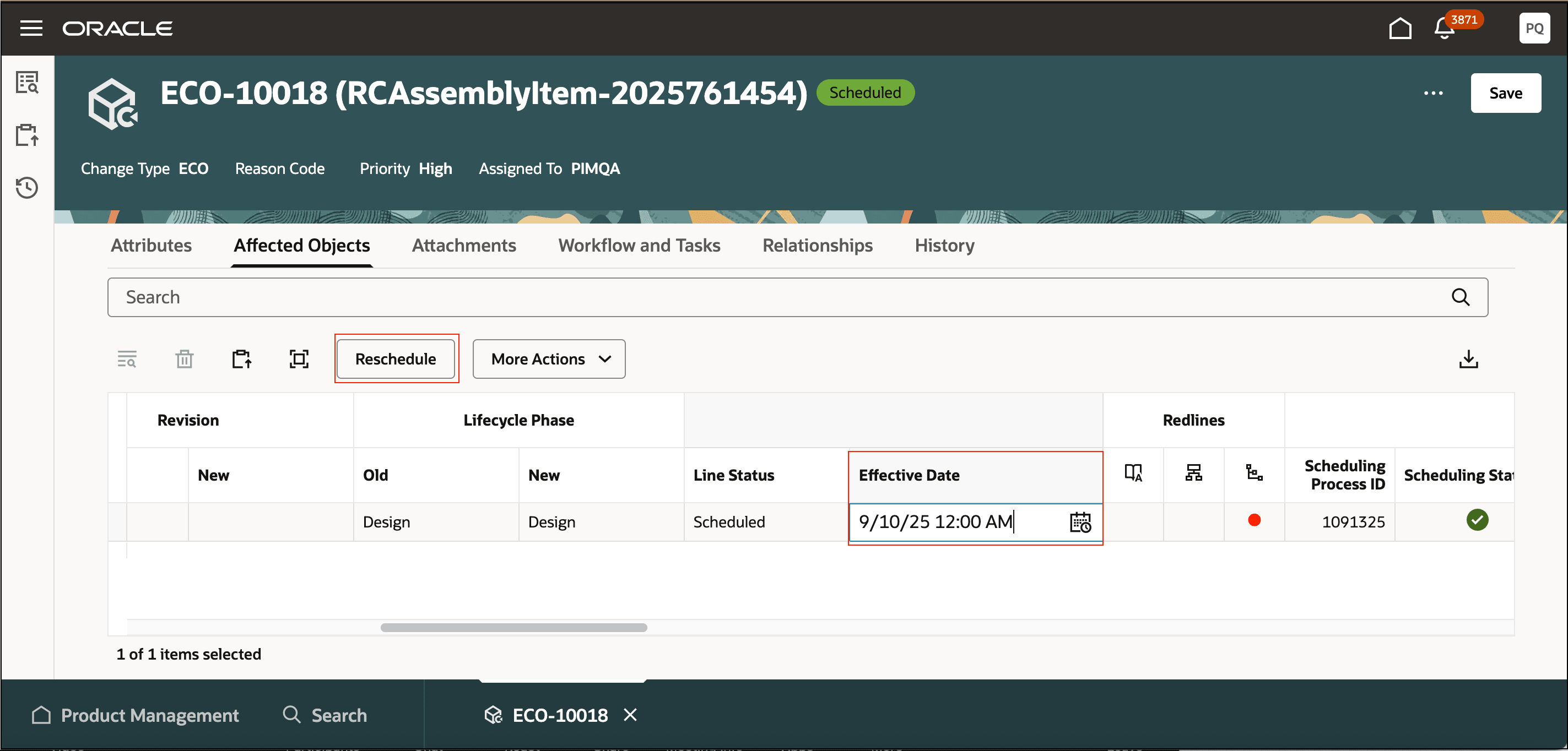Click the delete trash icon in toolbar
1568x751 pixels.
(185, 359)
